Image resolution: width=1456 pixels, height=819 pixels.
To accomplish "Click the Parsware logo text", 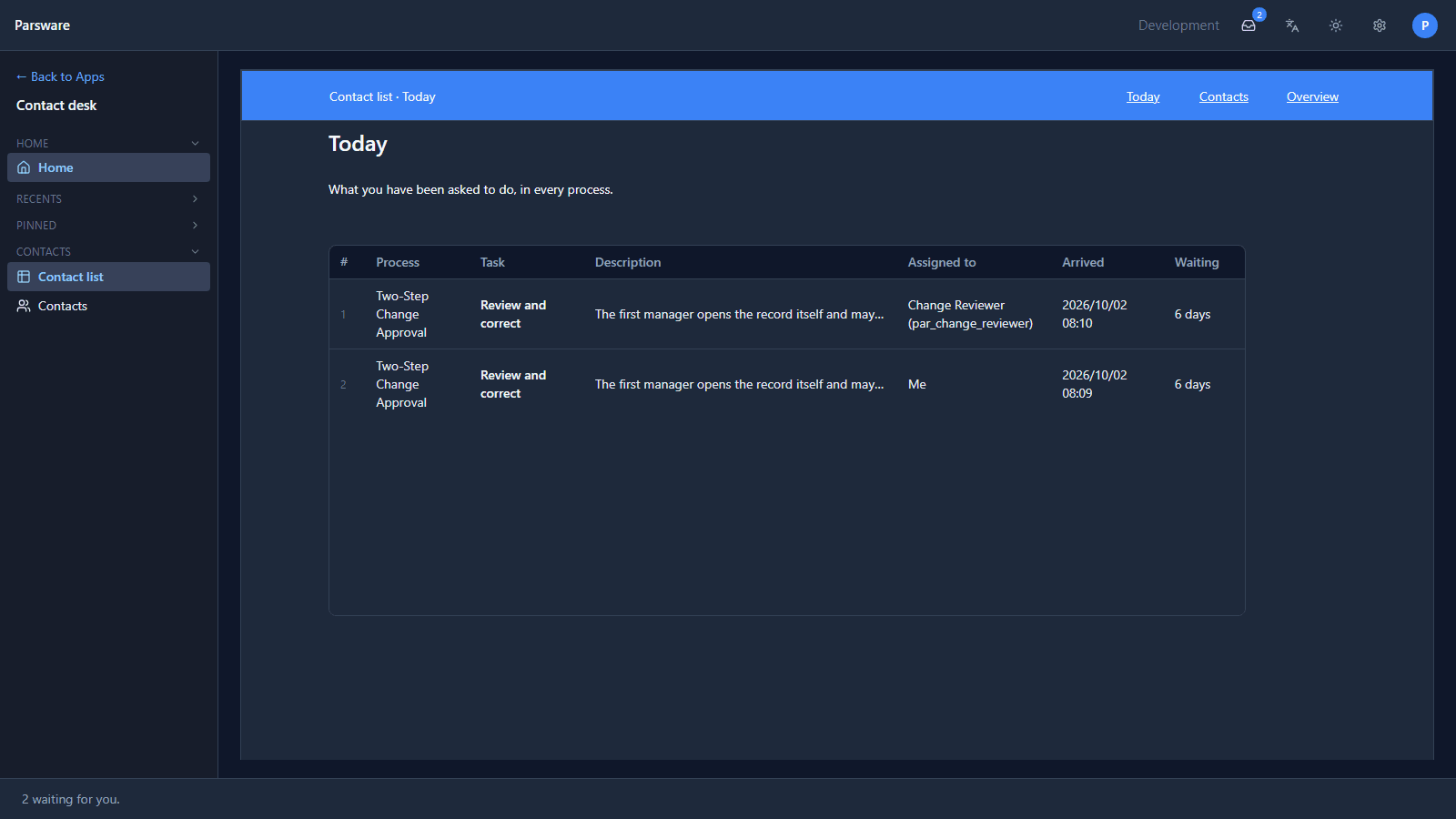I will (x=42, y=25).
